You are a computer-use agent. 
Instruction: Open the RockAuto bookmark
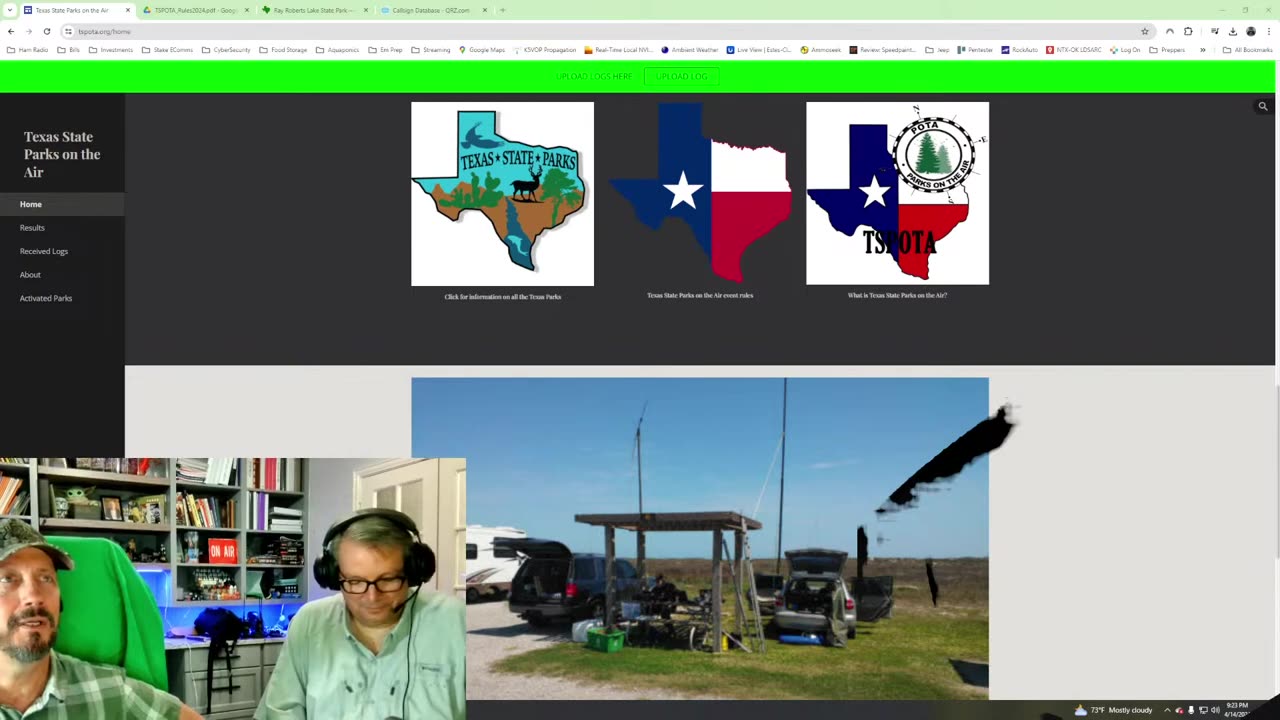pyautogui.click(x=1019, y=50)
